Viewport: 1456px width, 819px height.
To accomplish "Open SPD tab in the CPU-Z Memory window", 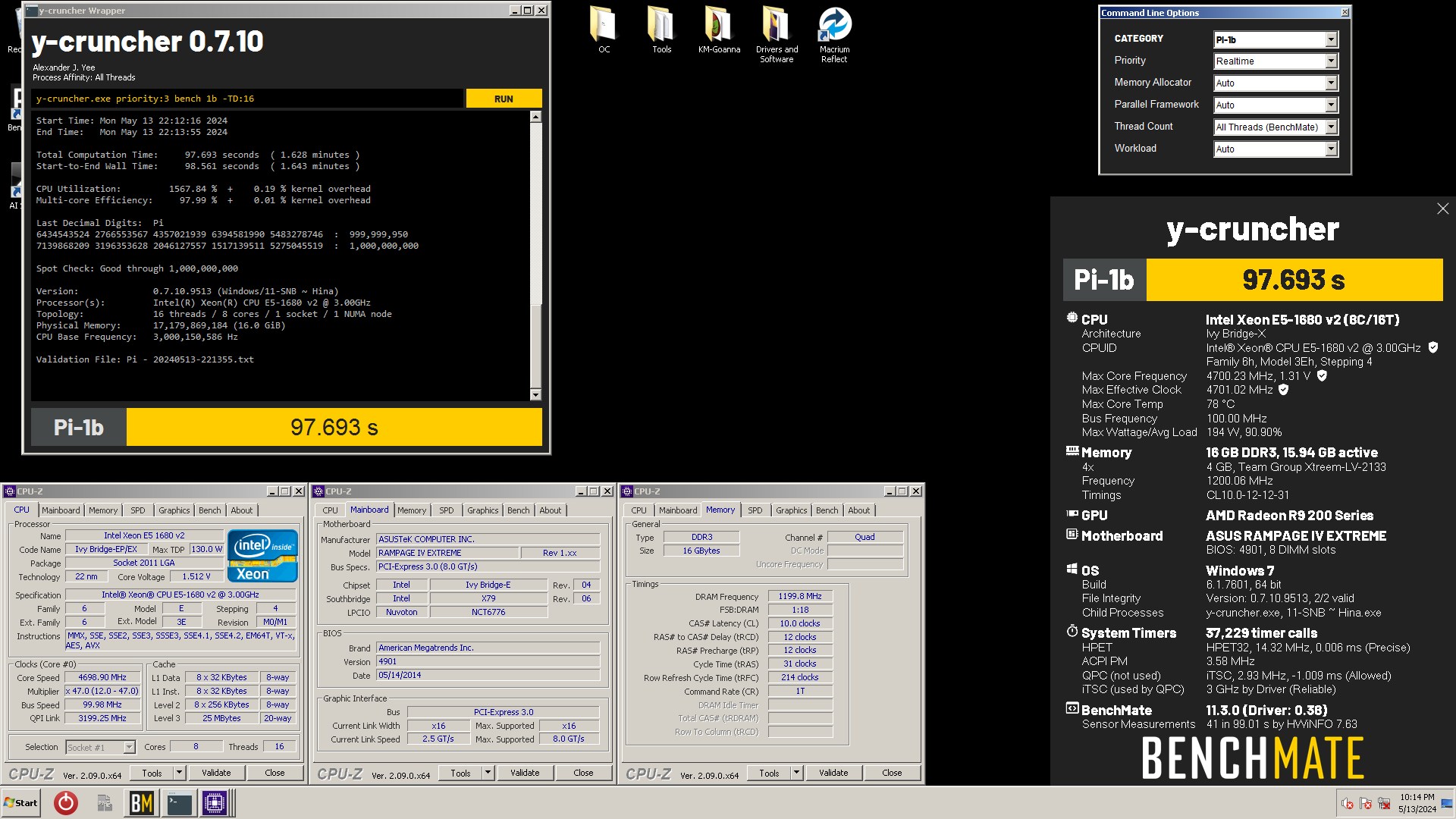I will tap(755, 510).
